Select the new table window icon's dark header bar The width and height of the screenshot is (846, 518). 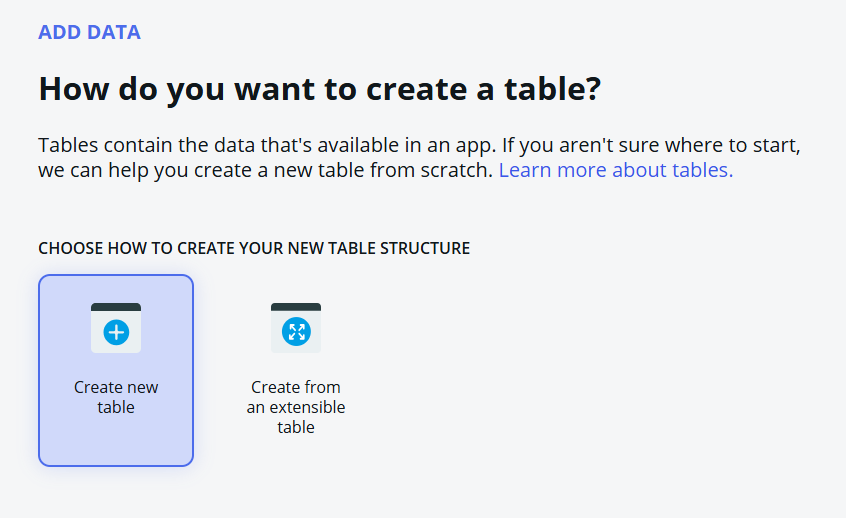click(116, 307)
